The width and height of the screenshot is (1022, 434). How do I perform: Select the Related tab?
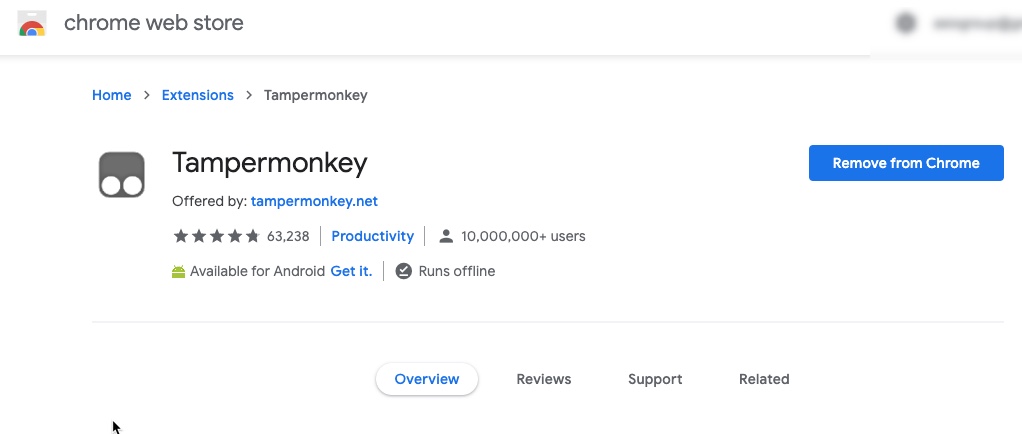coord(764,379)
